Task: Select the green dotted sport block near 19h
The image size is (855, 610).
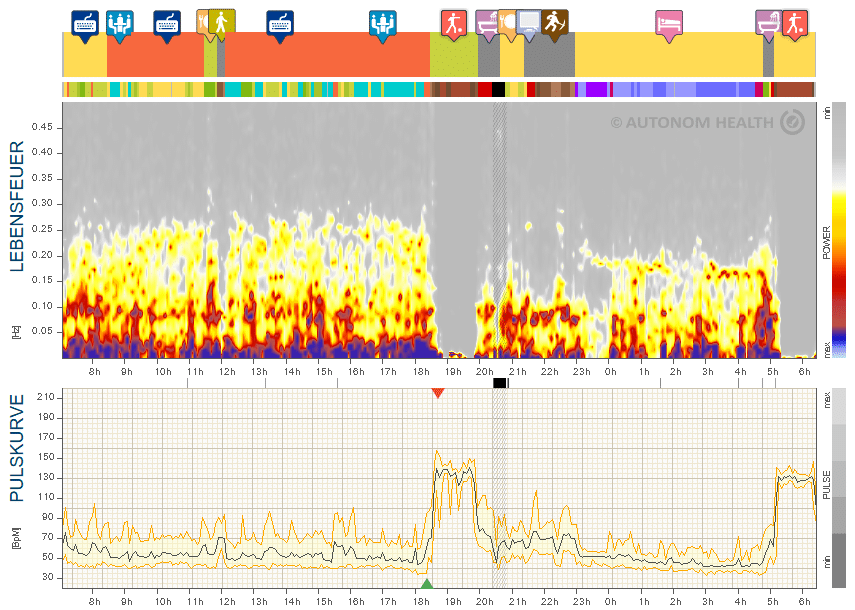Action: pos(454,55)
